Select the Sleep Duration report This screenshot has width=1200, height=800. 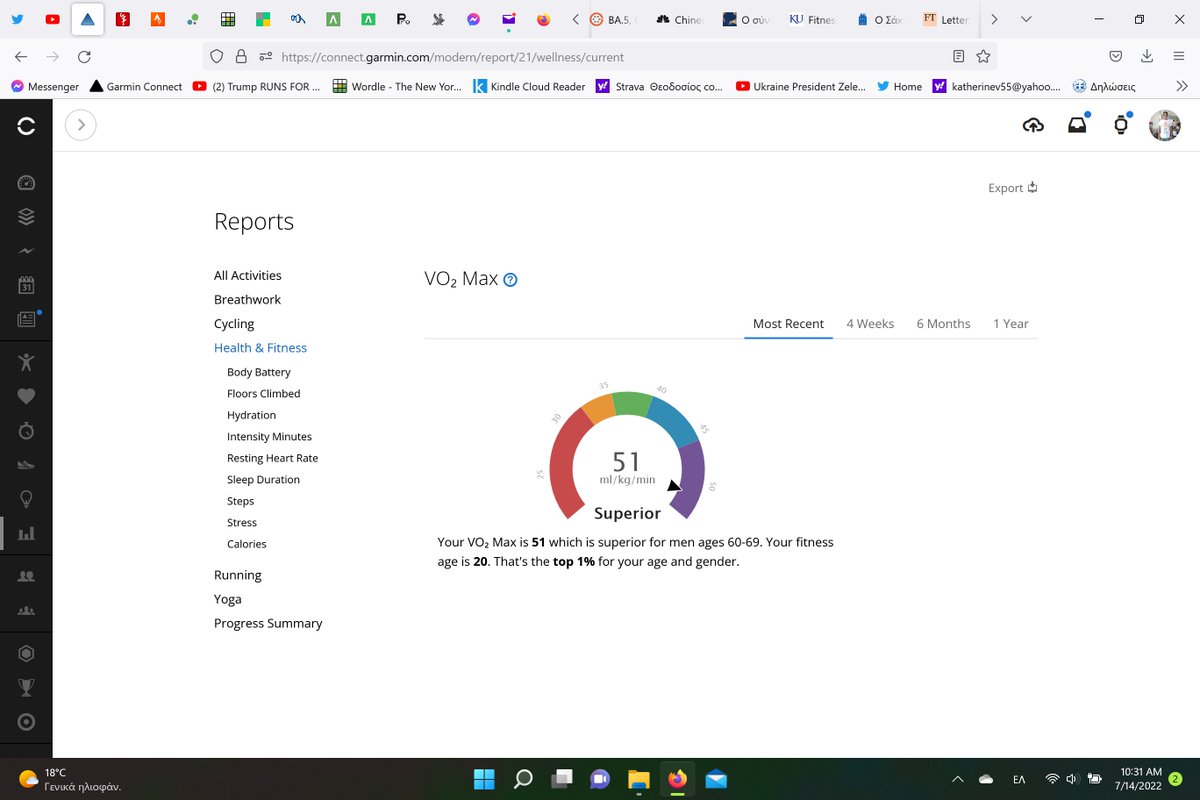(x=263, y=480)
